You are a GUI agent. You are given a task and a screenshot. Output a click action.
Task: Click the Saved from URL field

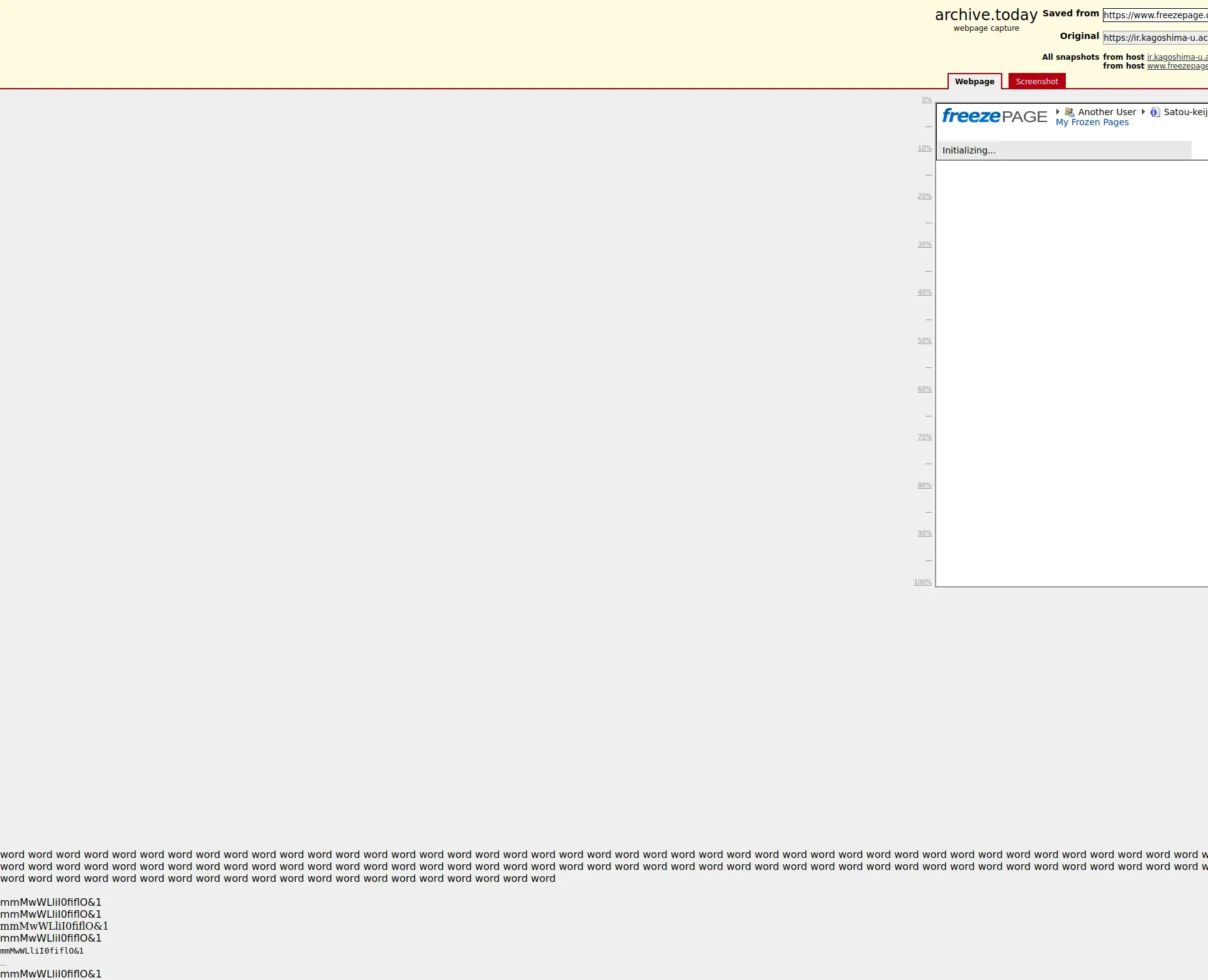(1155, 15)
